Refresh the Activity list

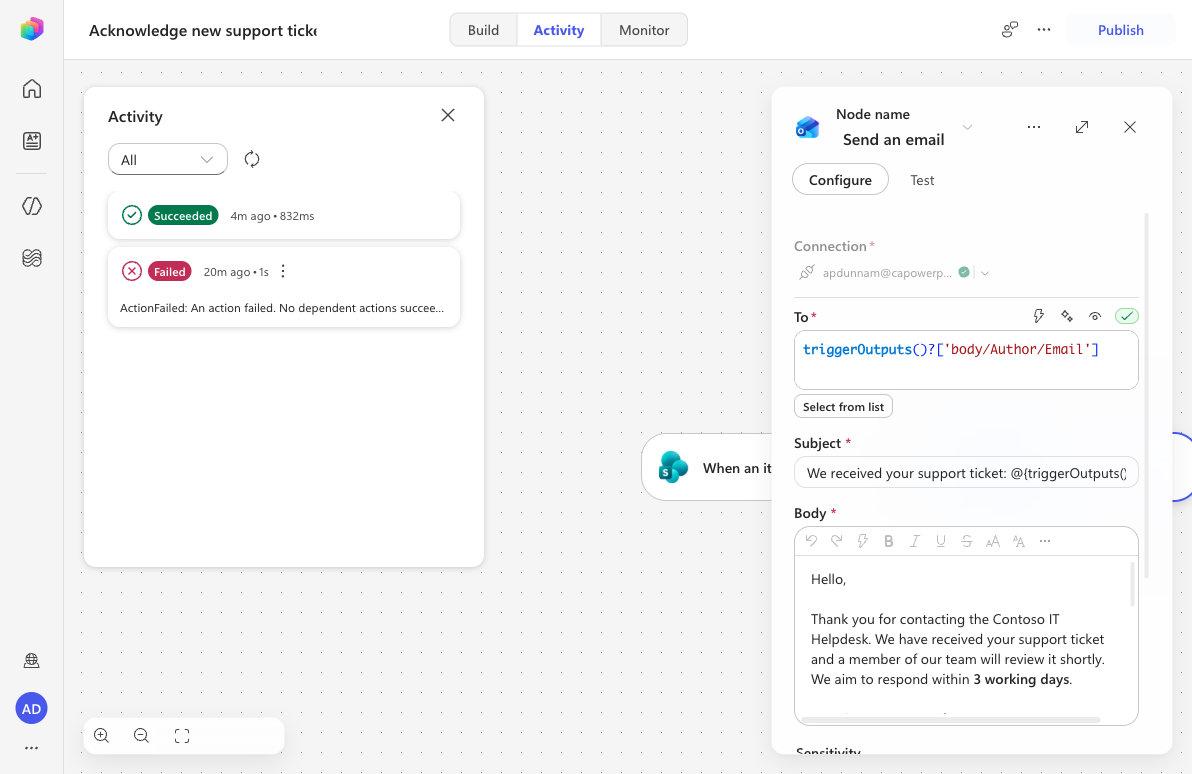click(252, 159)
